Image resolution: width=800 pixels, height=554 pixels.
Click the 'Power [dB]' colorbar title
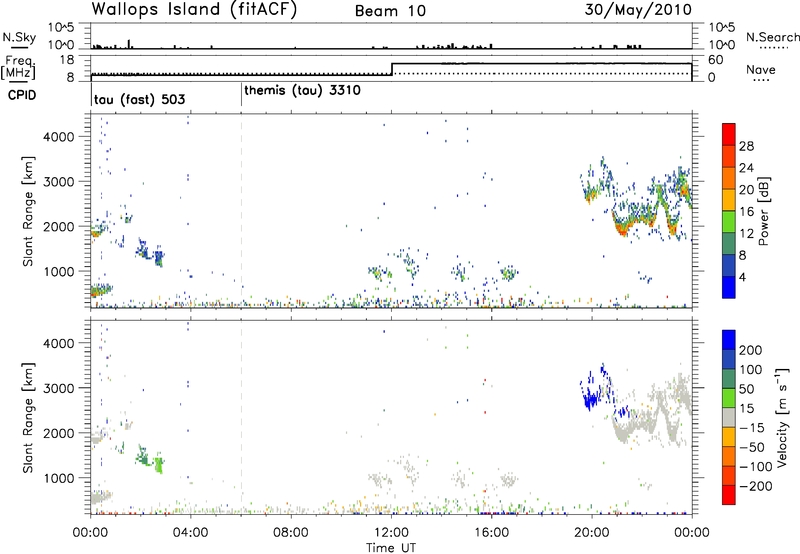[764, 211]
